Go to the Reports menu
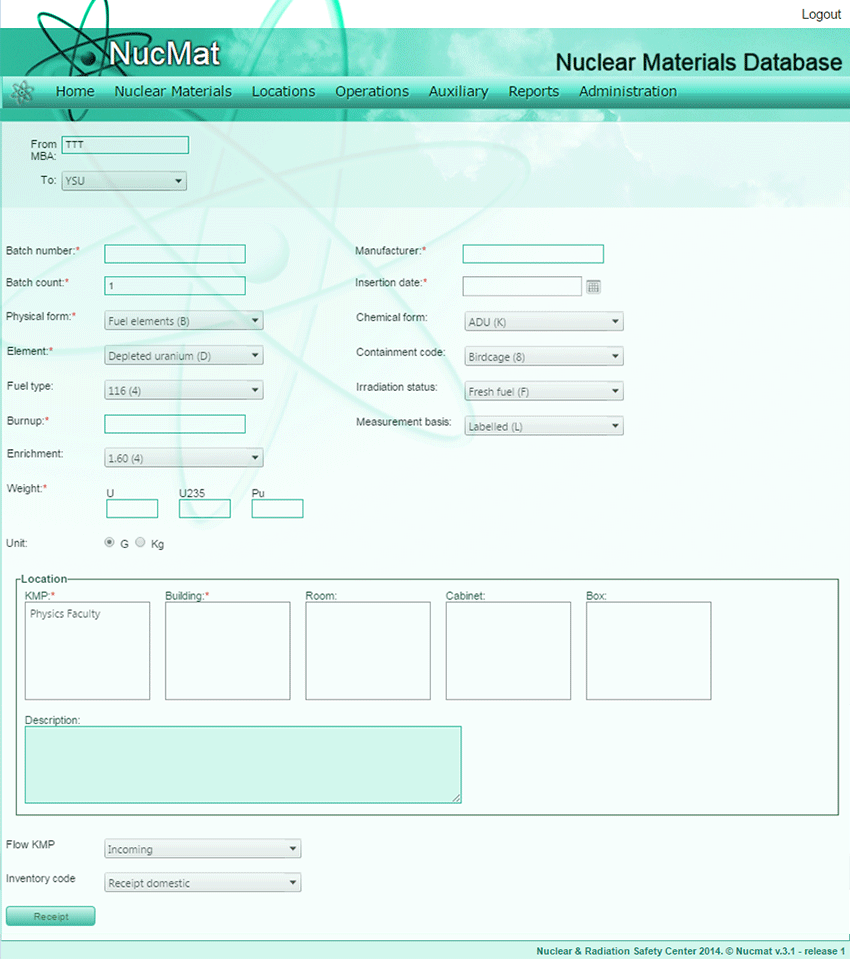Viewport: 850px width, 959px height. click(x=534, y=91)
